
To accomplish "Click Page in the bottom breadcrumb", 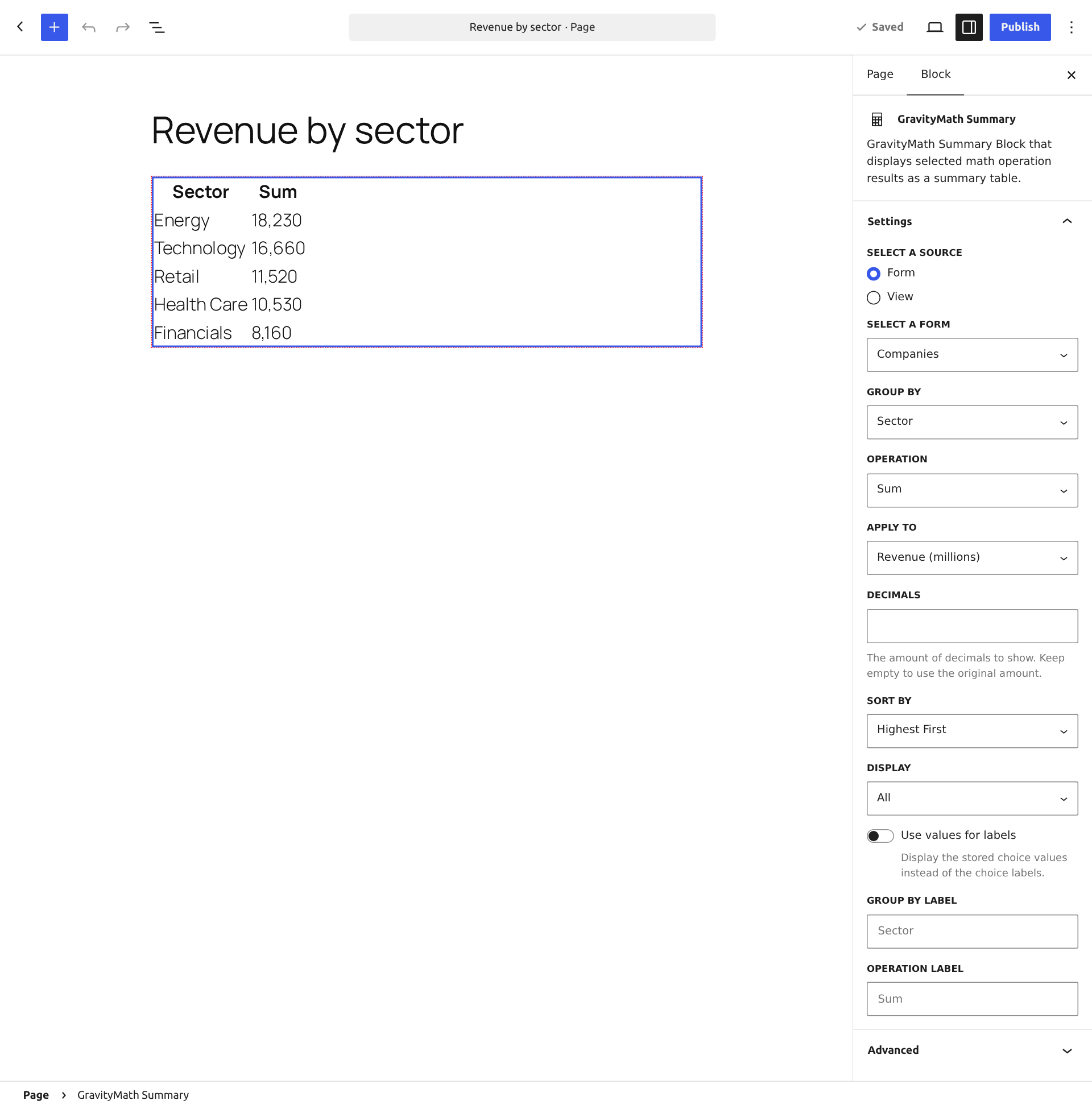I will [x=36, y=1095].
